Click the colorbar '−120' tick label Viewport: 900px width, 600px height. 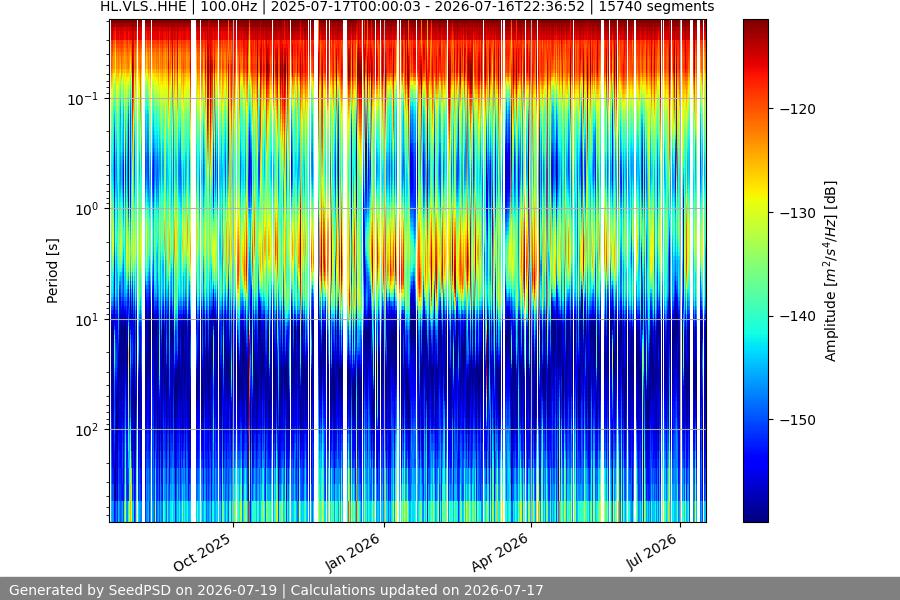[x=798, y=109]
